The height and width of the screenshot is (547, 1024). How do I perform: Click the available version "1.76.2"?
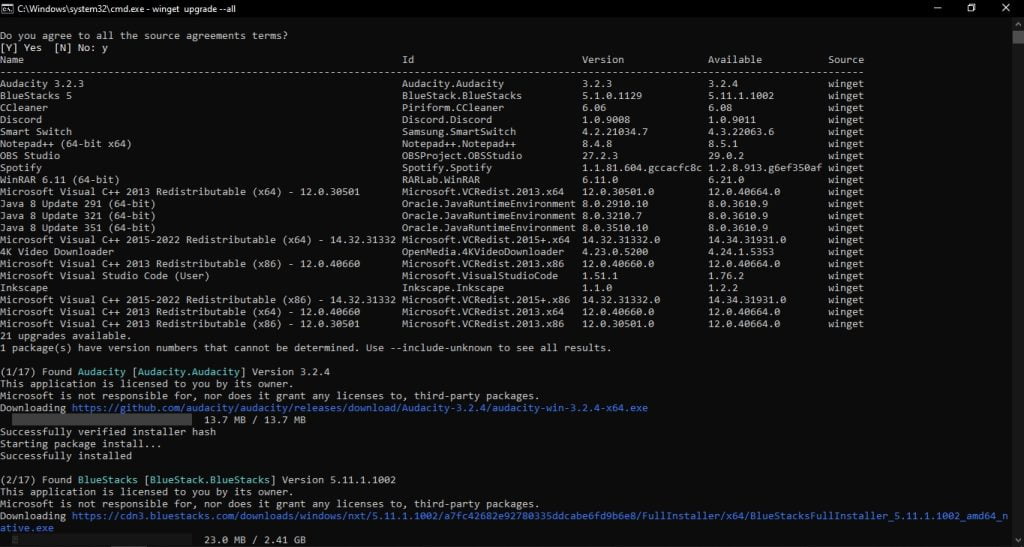click(726, 275)
